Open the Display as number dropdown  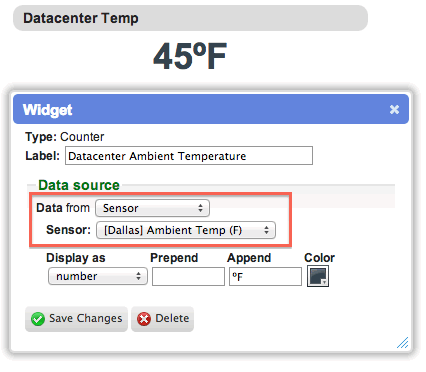(98, 276)
